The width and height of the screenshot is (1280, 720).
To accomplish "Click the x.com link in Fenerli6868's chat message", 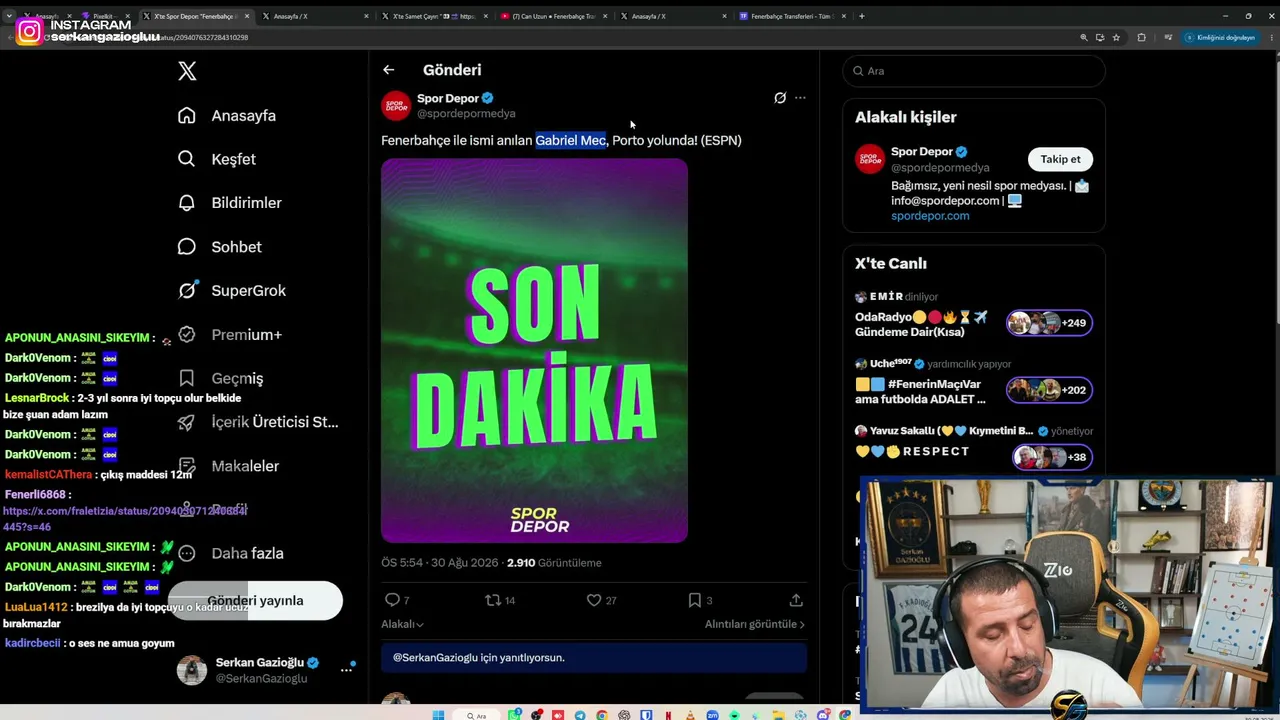I will (125, 518).
